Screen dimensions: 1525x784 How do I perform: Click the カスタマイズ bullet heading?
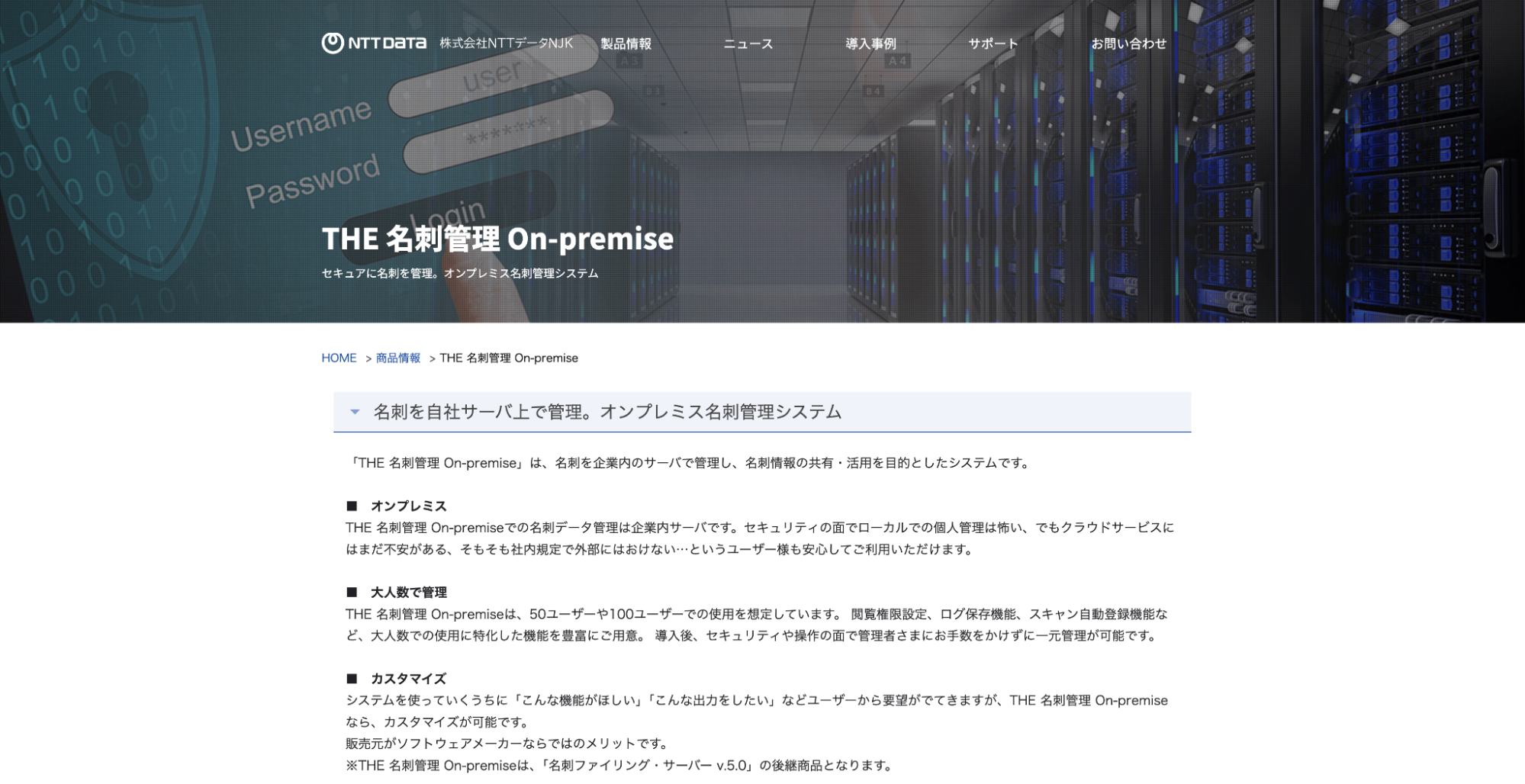[408, 679]
